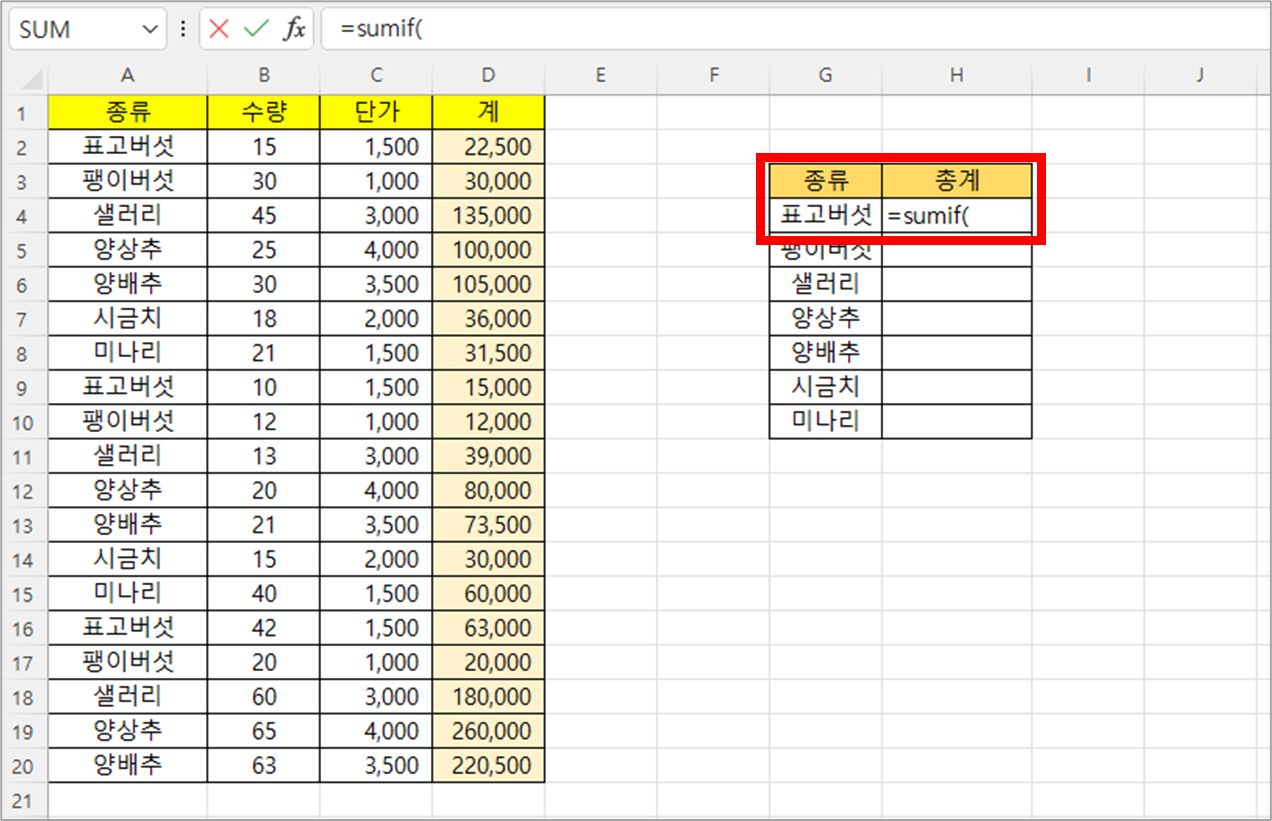This screenshot has width=1272, height=821.
Task: Click cell with total 31,500
Action: 488,353
